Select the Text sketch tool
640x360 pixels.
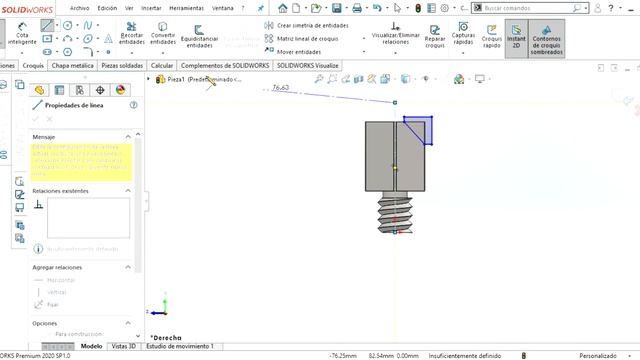pos(108,39)
